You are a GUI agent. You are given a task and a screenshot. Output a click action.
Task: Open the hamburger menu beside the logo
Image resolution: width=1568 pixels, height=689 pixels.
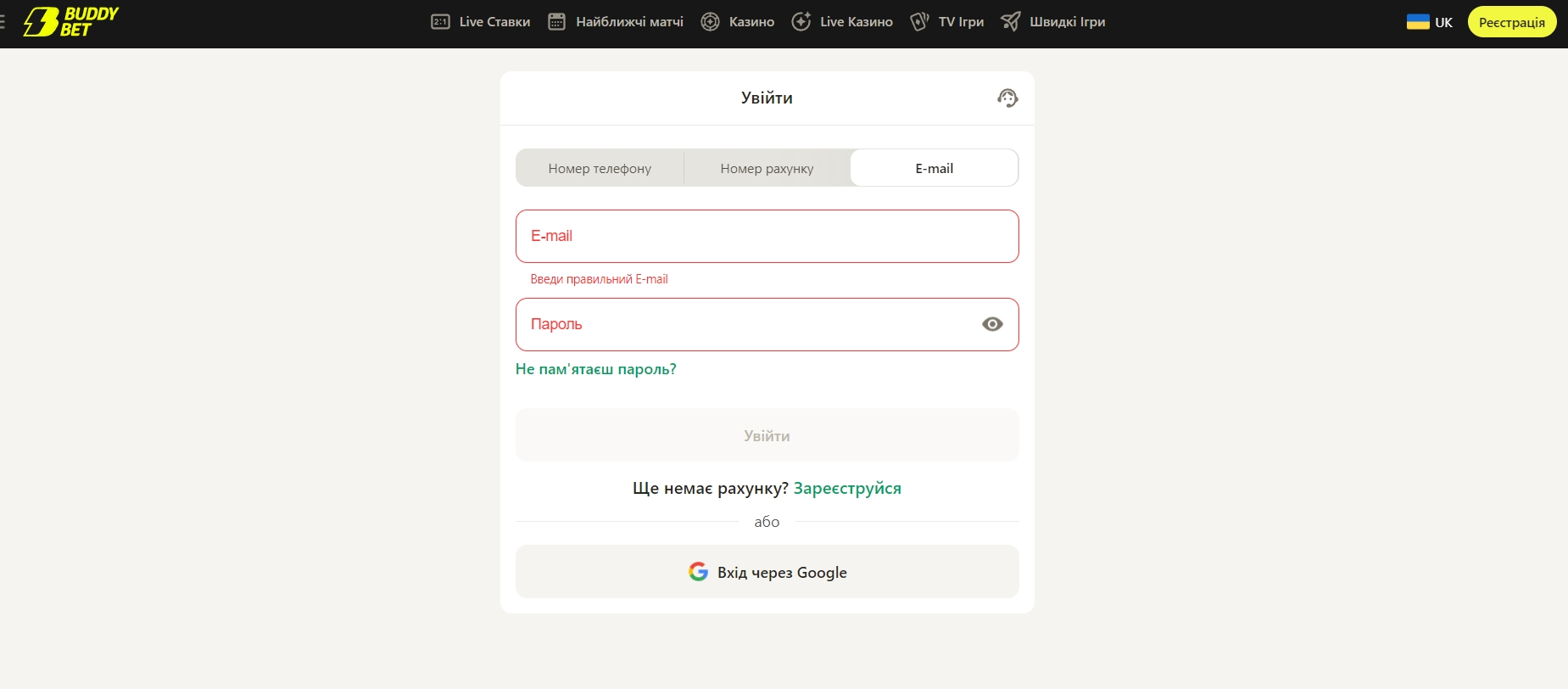[3, 22]
